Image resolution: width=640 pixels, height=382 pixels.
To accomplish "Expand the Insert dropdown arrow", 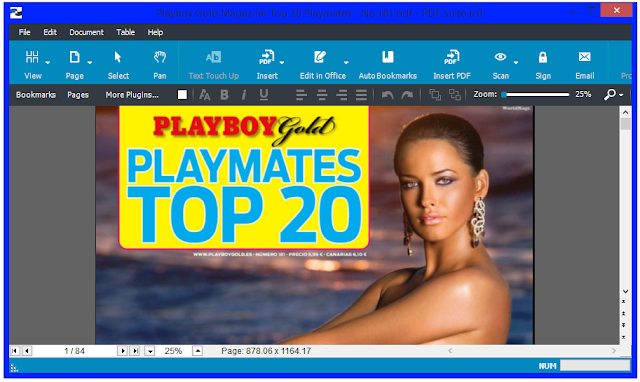I will 282,62.
